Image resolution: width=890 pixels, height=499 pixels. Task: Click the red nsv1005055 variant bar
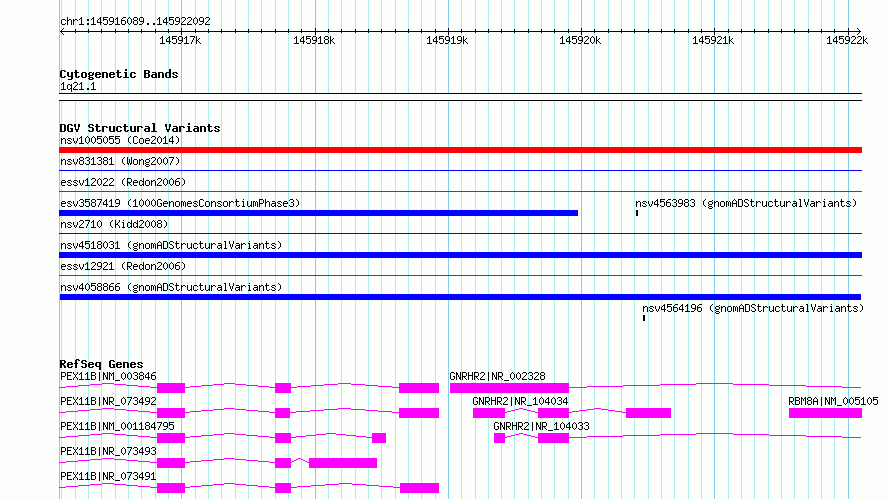(x=460, y=150)
